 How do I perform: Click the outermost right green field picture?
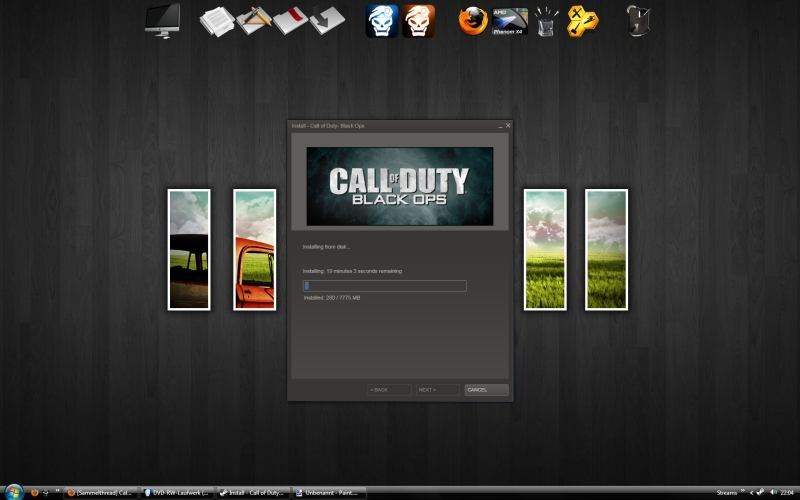click(x=606, y=249)
